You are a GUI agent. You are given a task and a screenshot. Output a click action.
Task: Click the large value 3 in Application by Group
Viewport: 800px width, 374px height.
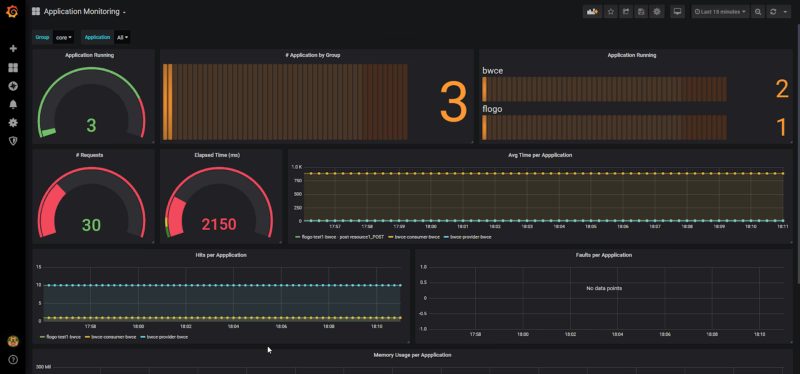[454, 103]
